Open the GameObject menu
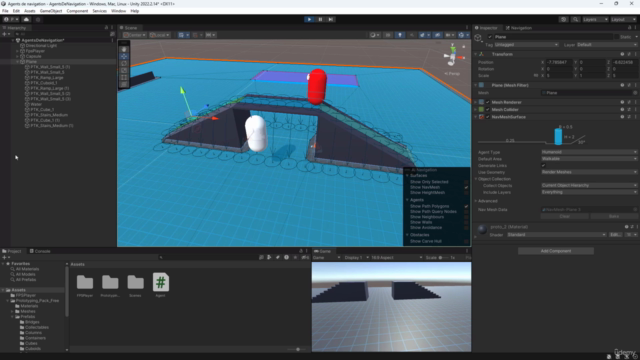Screen dimensions: 640x360 click(x=51, y=11)
